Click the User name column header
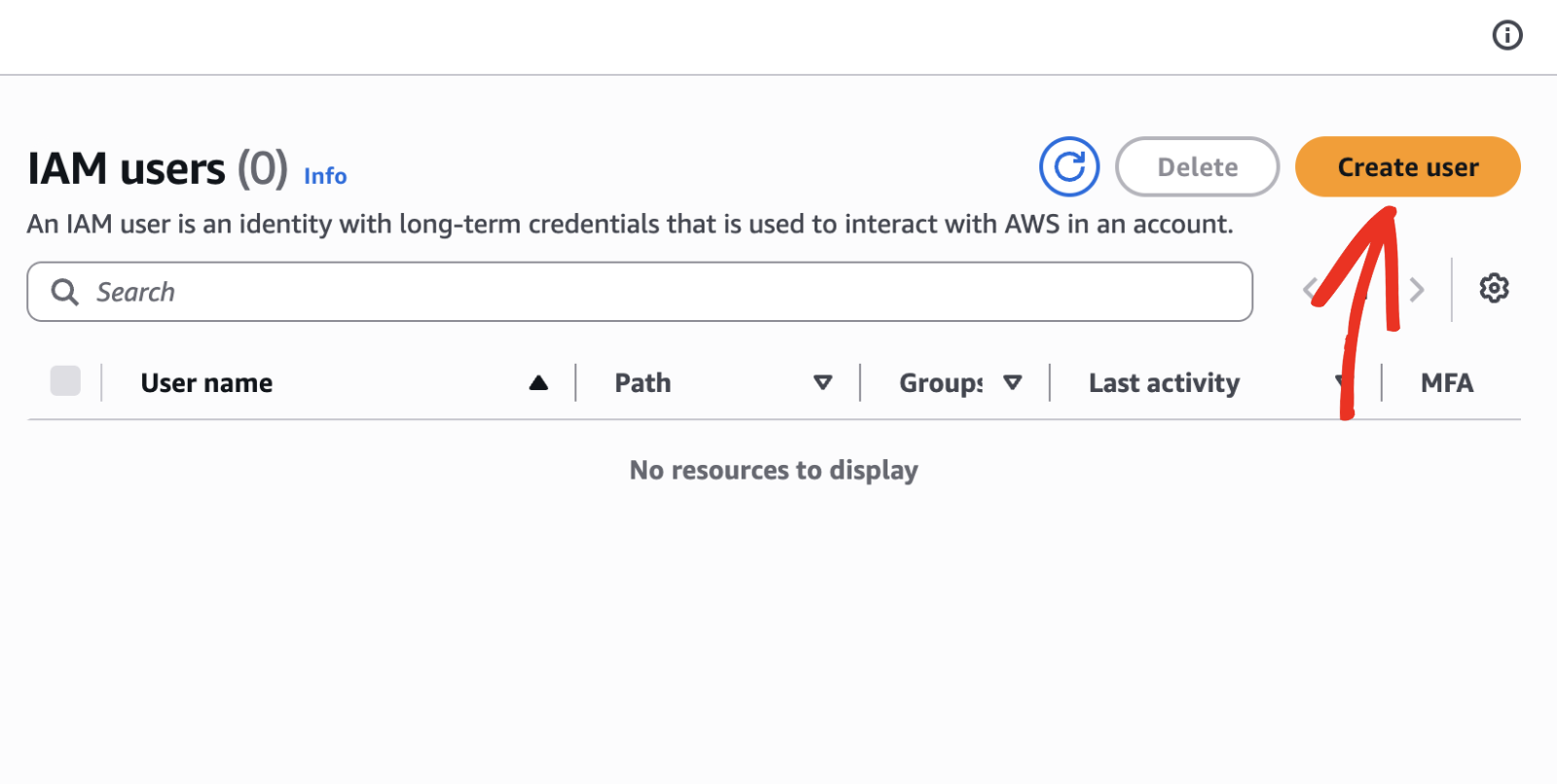Screen dimensions: 1557x784 [206, 383]
